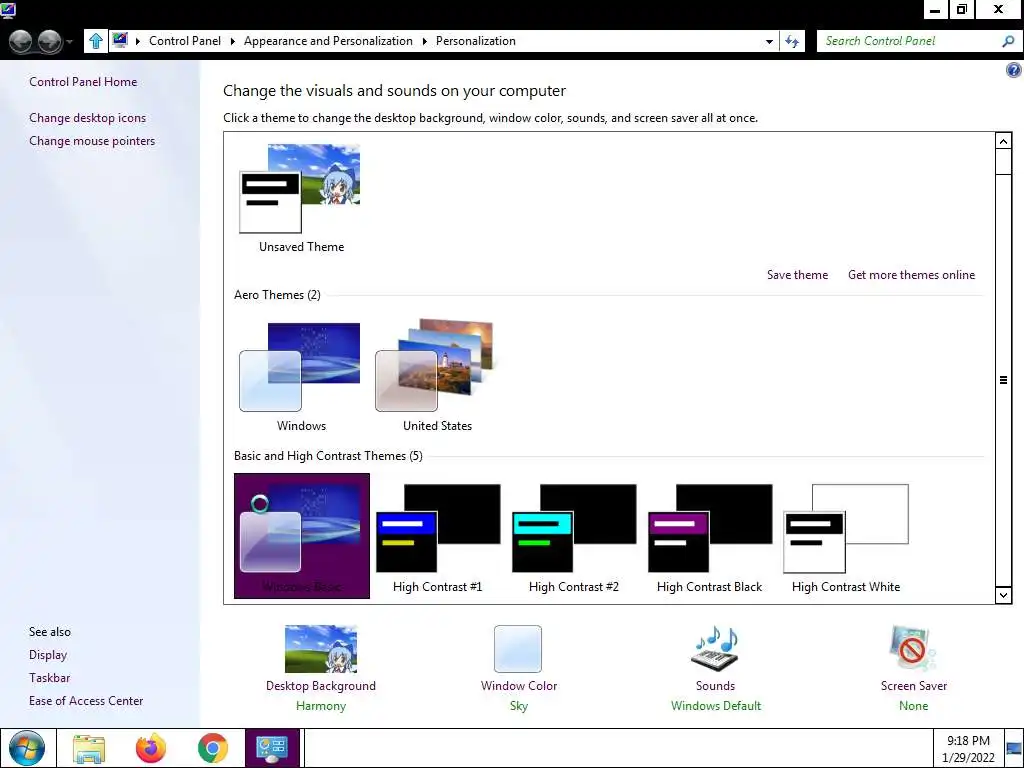Viewport: 1024px width, 768px height.
Task: Click the Windows Default sounds label
Action: (x=716, y=706)
